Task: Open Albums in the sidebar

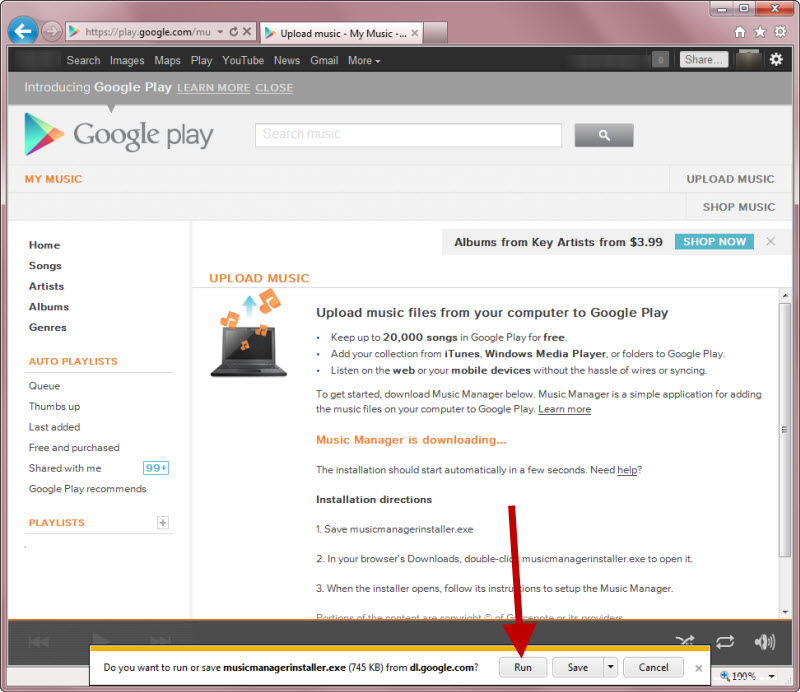Action: tap(49, 307)
